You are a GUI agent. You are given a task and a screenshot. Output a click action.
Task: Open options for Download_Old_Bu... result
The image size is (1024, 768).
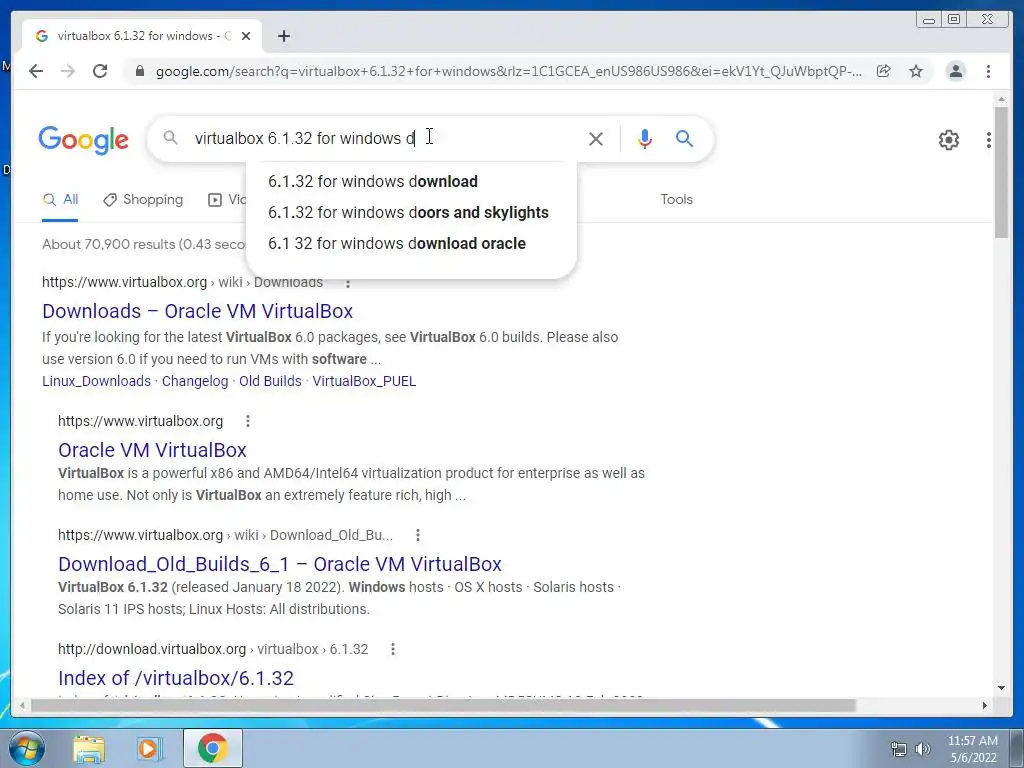point(418,535)
